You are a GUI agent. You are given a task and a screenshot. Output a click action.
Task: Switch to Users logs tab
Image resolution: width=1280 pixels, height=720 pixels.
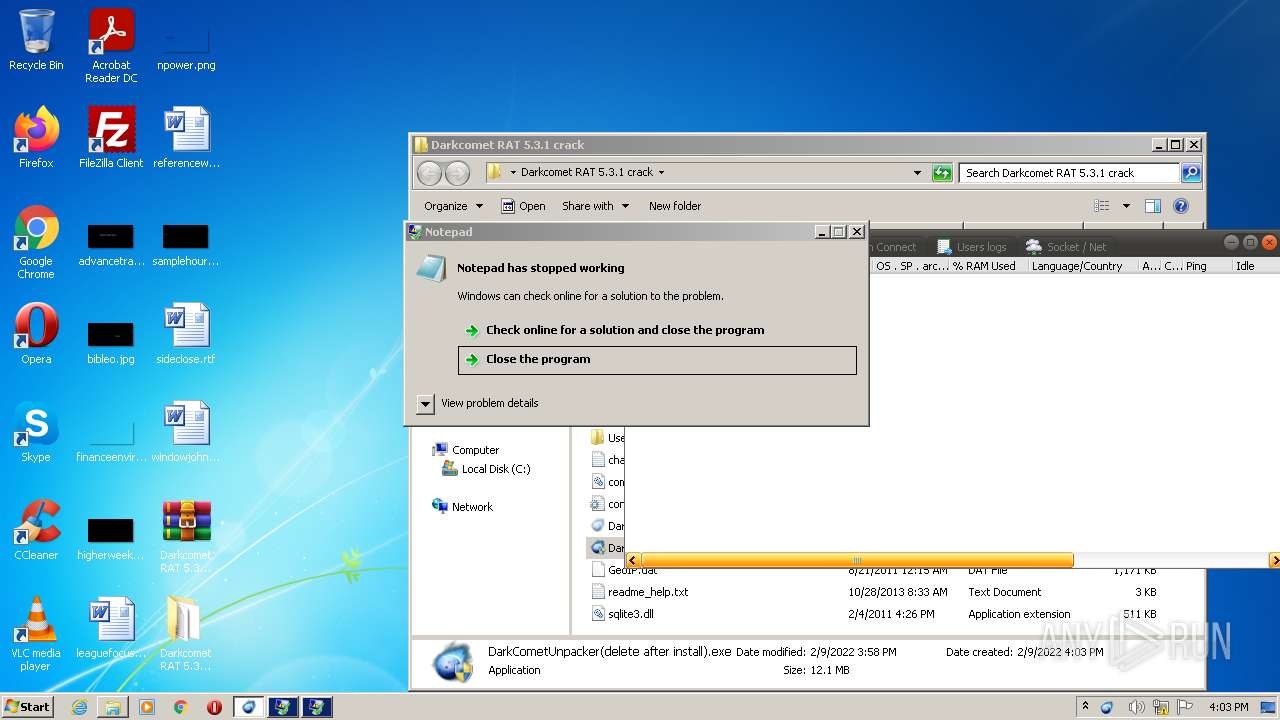[x=971, y=247]
